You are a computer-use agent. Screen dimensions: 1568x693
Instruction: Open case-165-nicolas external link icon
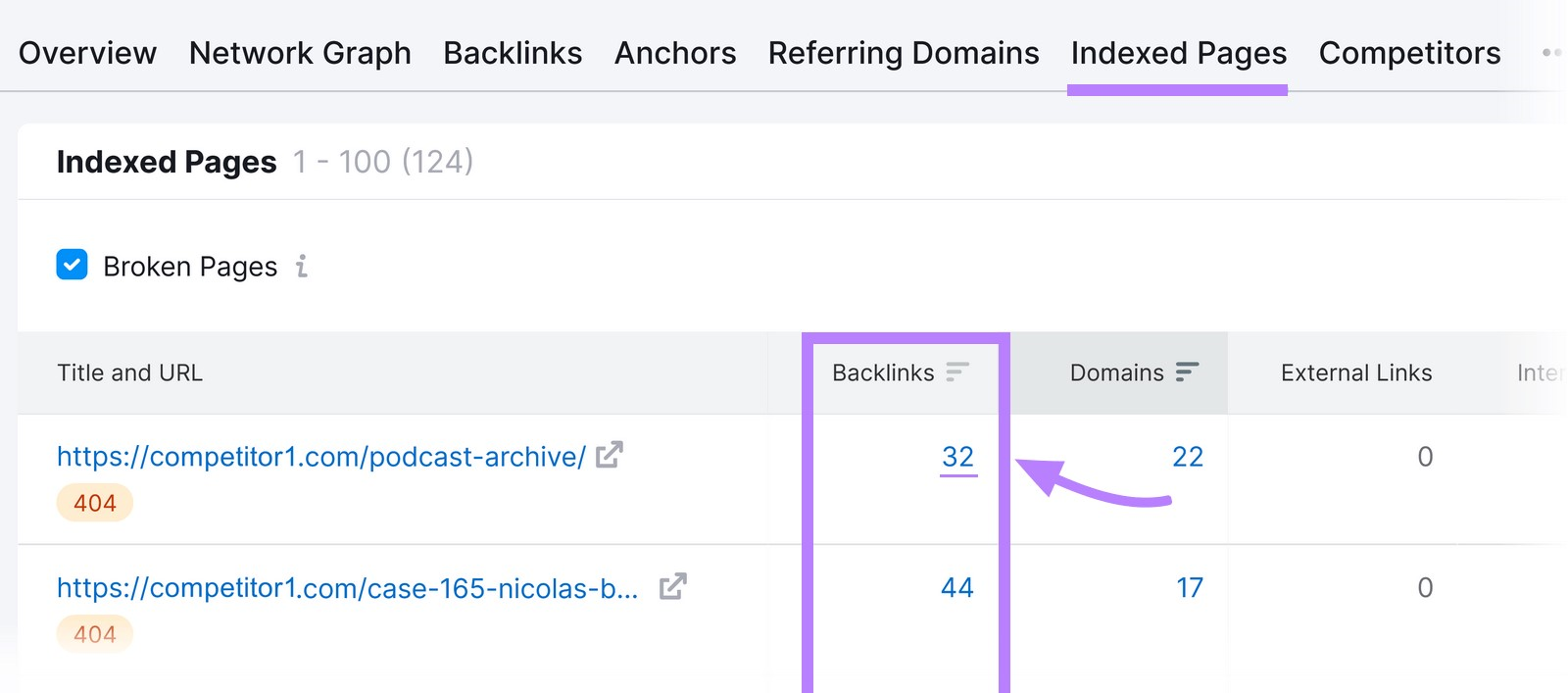(672, 586)
